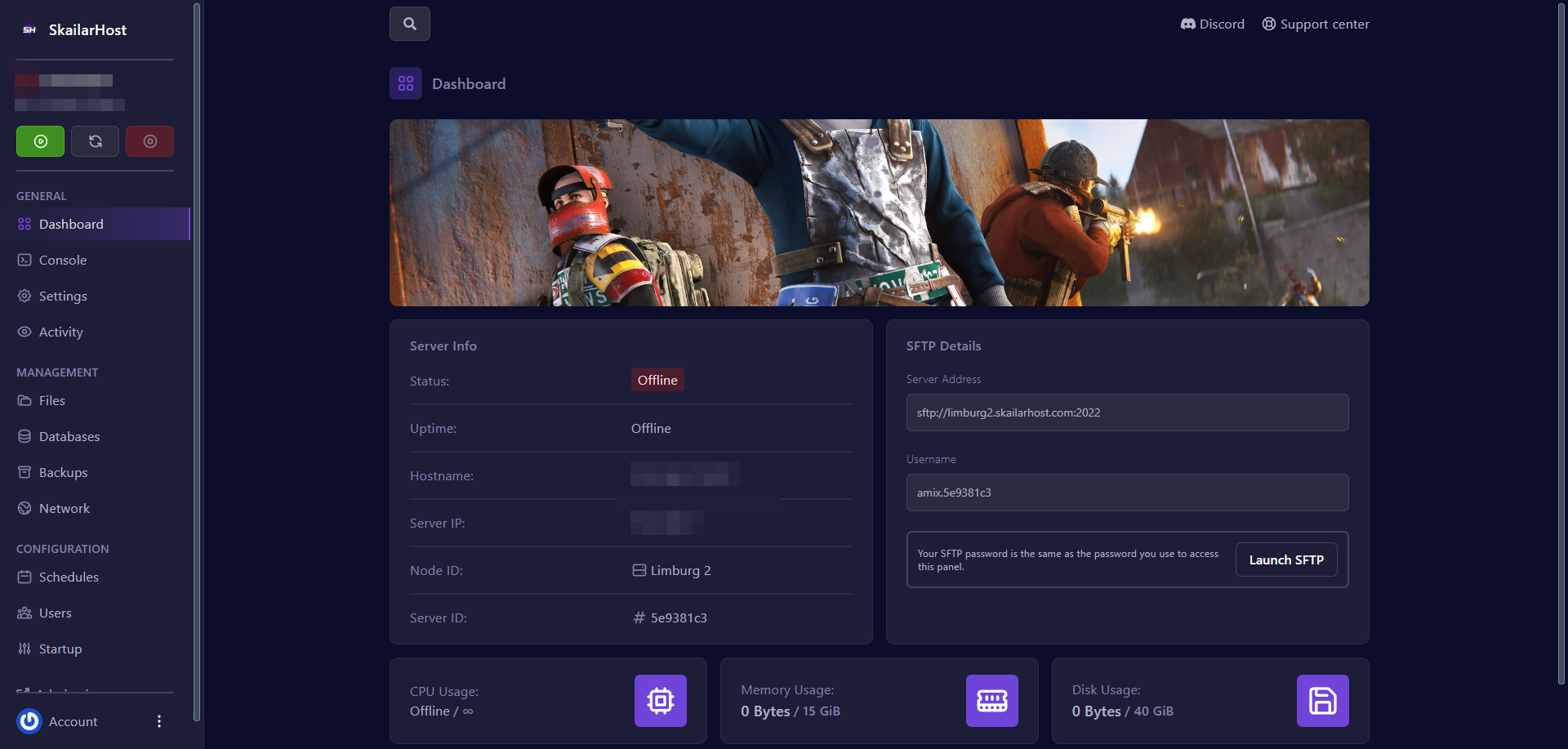Open Files using the folder icon
Viewport: 1568px width, 749px height.
(x=24, y=400)
